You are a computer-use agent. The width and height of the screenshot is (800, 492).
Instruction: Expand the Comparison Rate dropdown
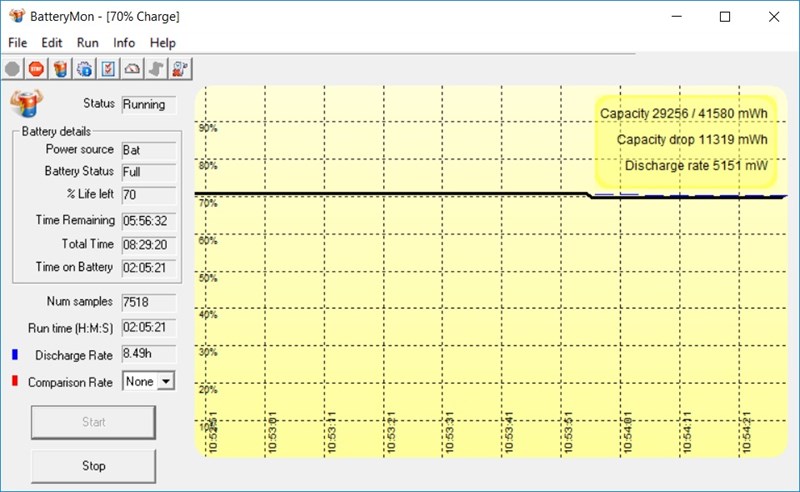pos(166,381)
